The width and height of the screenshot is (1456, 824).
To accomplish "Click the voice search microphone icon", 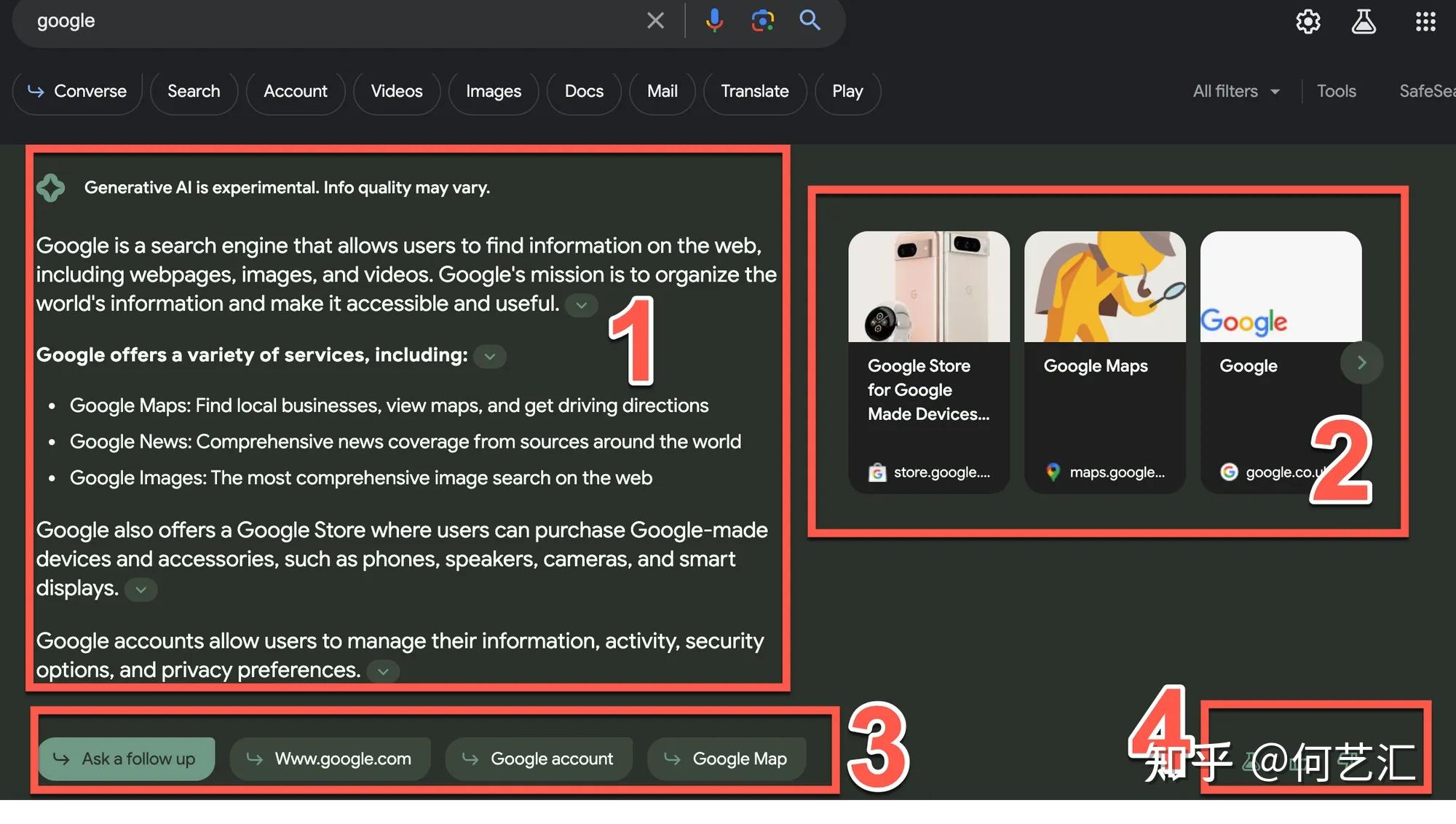I will tap(714, 20).
